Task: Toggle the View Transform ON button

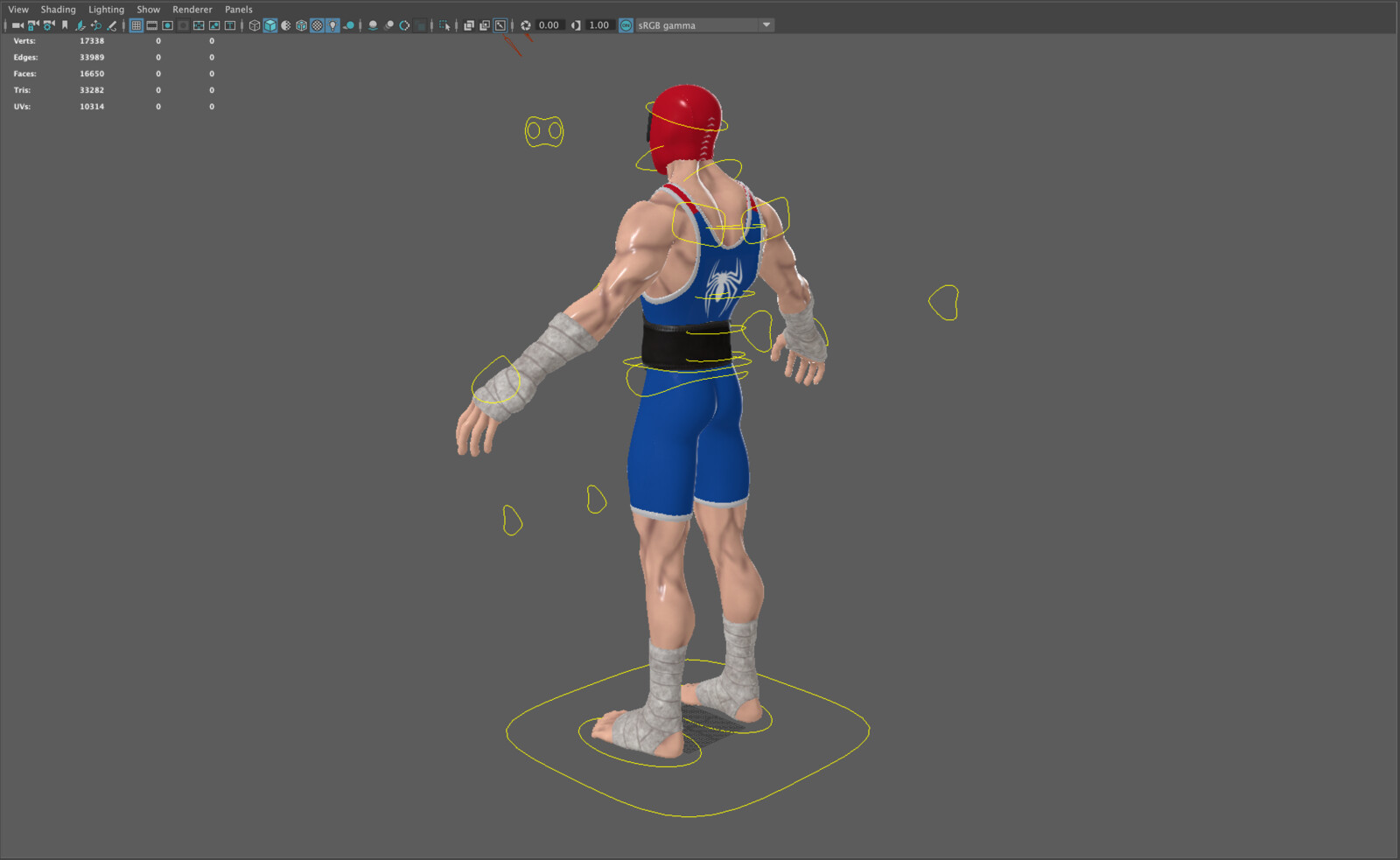Action: pyautogui.click(x=626, y=25)
